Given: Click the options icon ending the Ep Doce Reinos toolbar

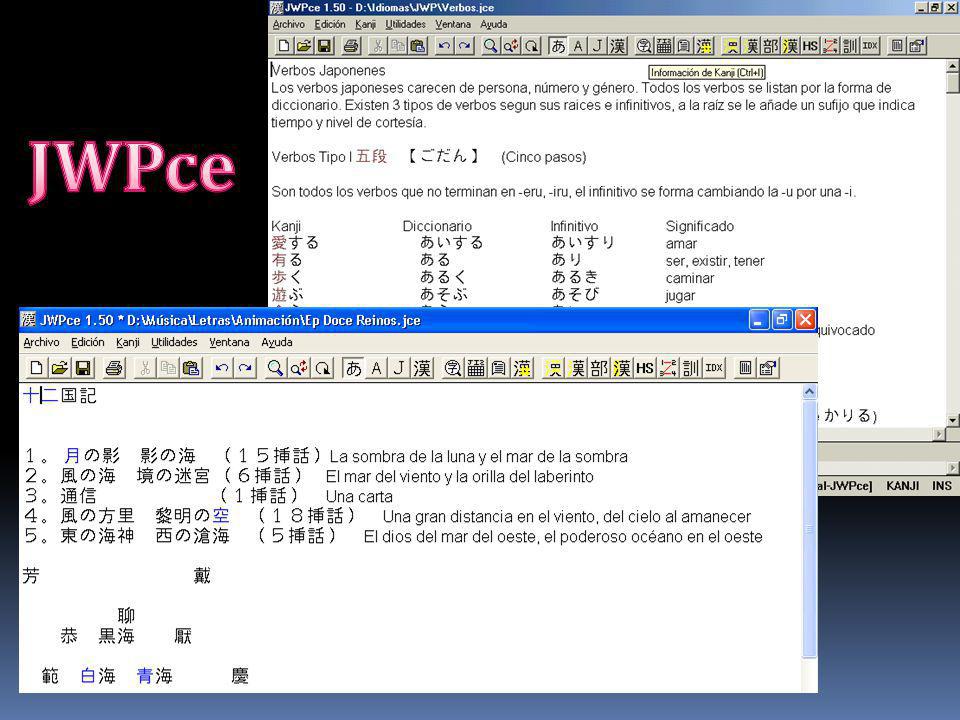Looking at the screenshot, I should tap(768, 368).
